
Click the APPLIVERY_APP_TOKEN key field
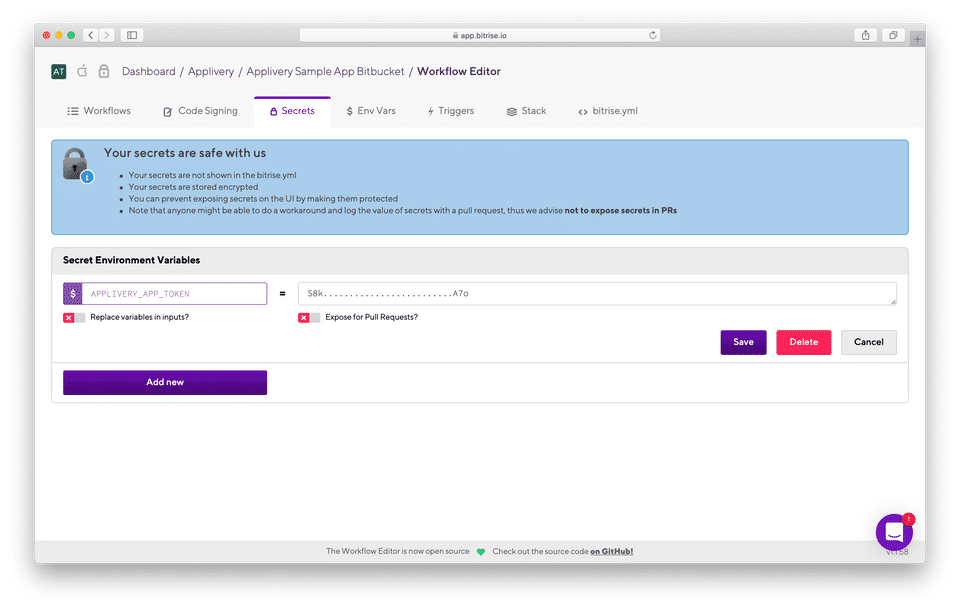click(174, 294)
